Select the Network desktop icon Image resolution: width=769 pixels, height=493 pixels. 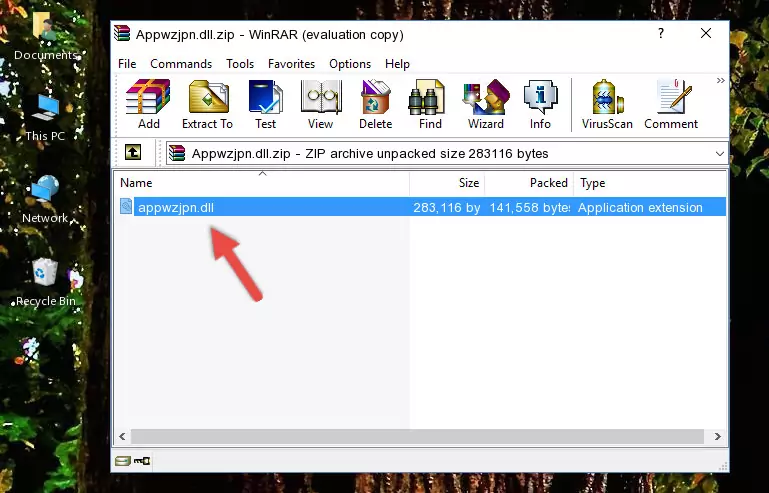pos(45,199)
